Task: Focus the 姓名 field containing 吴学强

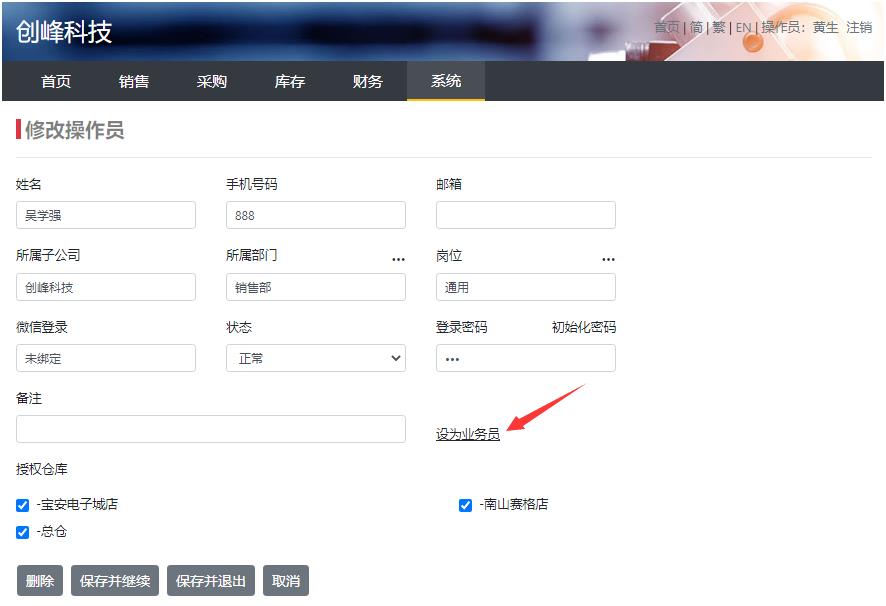Action: pyautogui.click(x=106, y=215)
